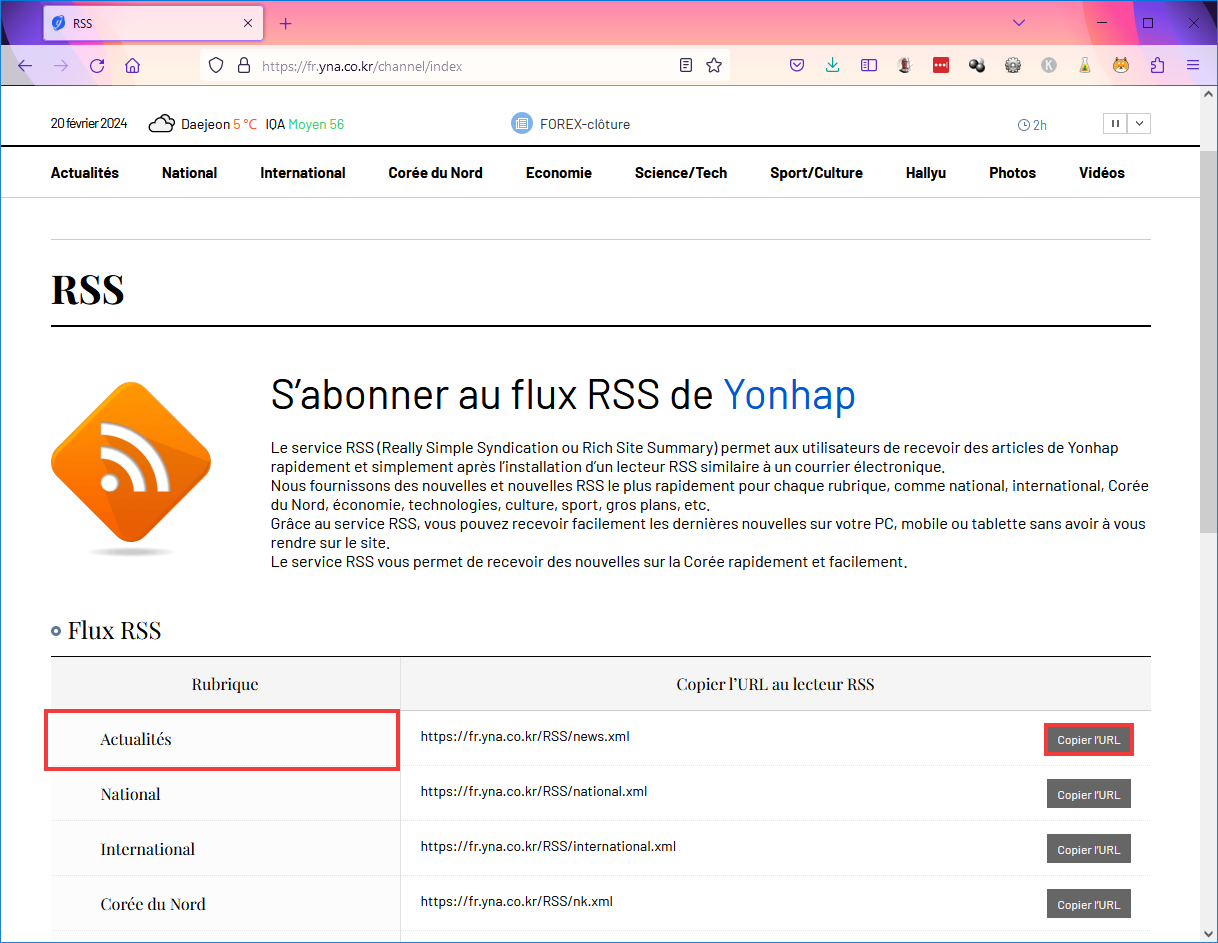Click the Shiba dog extension icon

(x=1121, y=66)
